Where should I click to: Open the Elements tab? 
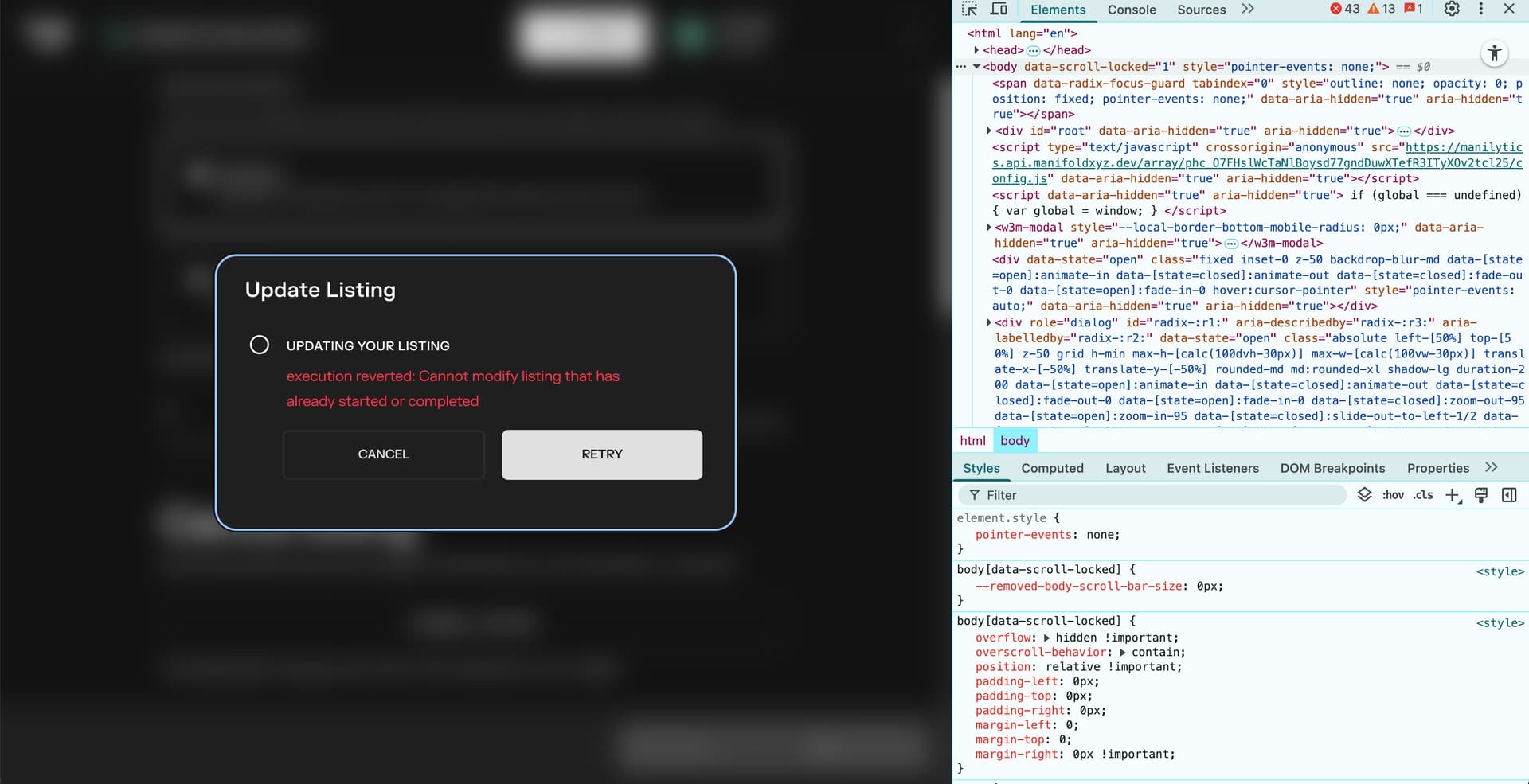click(1058, 10)
